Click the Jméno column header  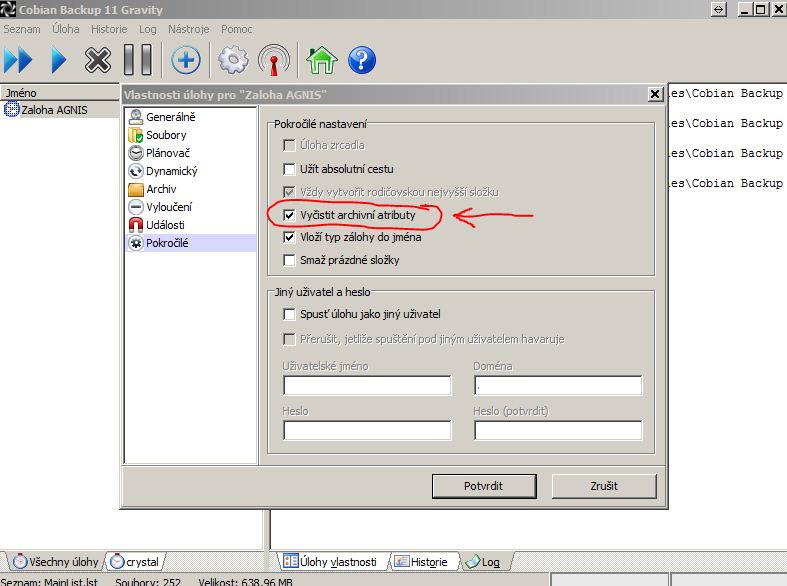point(59,93)
